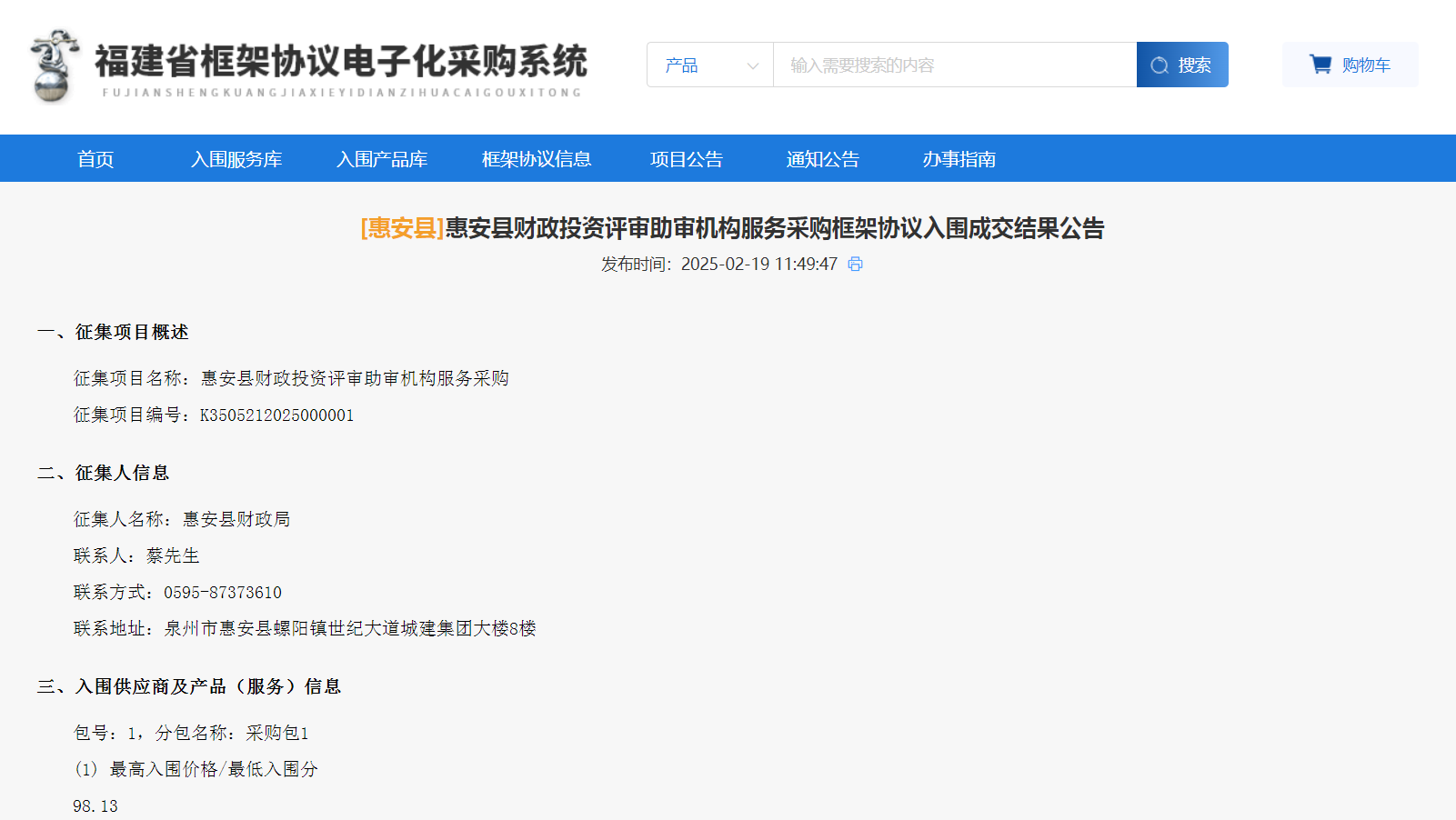Screen dimensions: 1456x820
Task: Open the 入围服务库 menu item
Action: click(236, 159)
